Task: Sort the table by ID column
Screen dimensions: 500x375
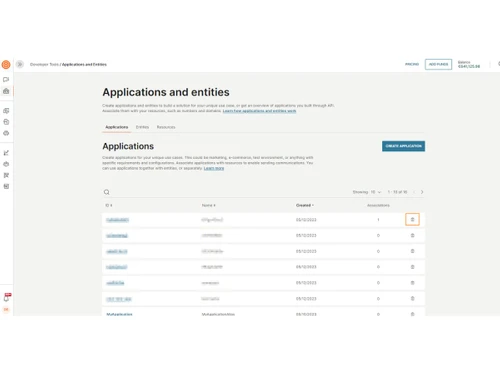Action: [109, 205]
